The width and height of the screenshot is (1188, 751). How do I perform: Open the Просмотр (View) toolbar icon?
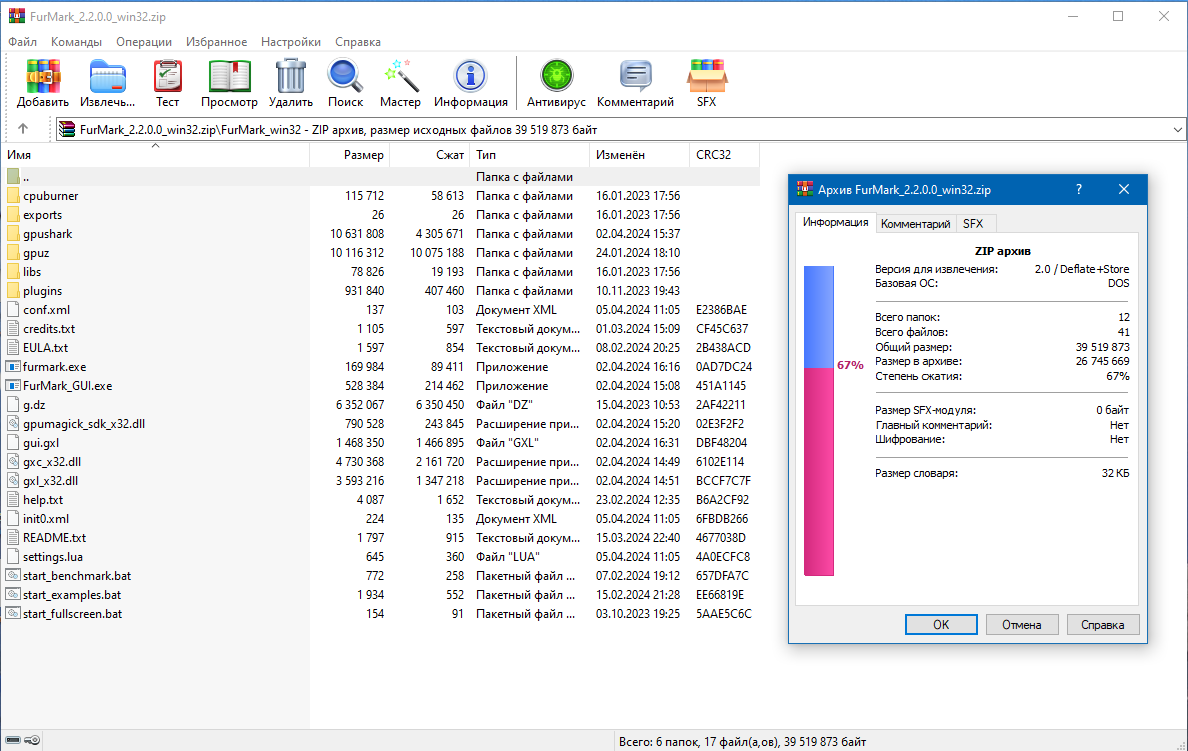tap(229, 77)
